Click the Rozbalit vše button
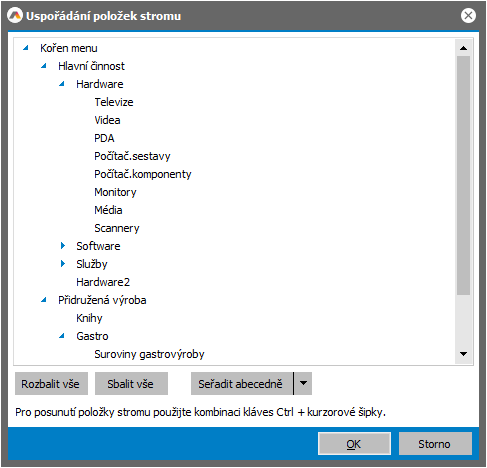Image resolution: width=487 pixels, height=468 pixels. point(51,384)
